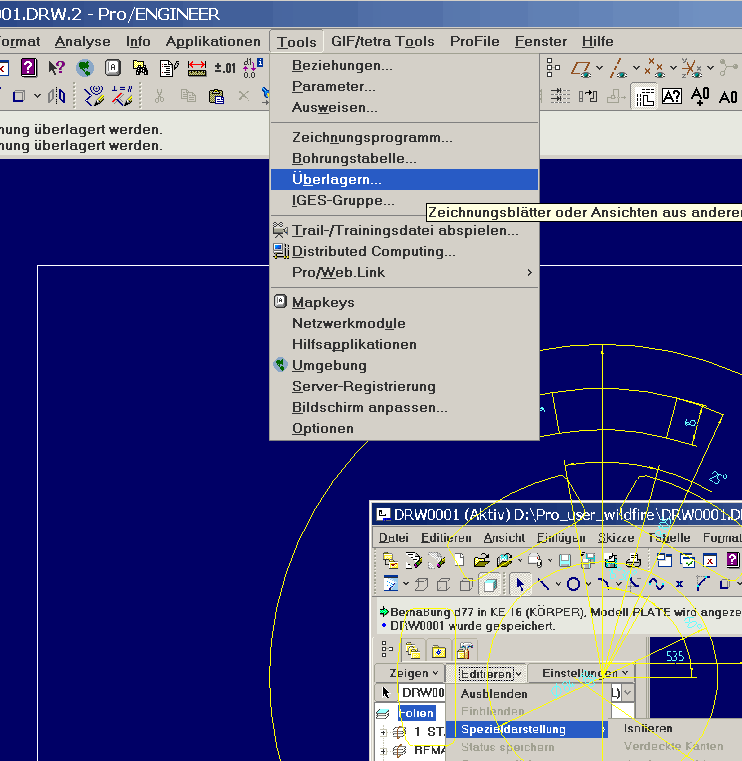Open Skizze menu in DRW0001 window
The image size is (742, 761).
(x=616, y=538)
